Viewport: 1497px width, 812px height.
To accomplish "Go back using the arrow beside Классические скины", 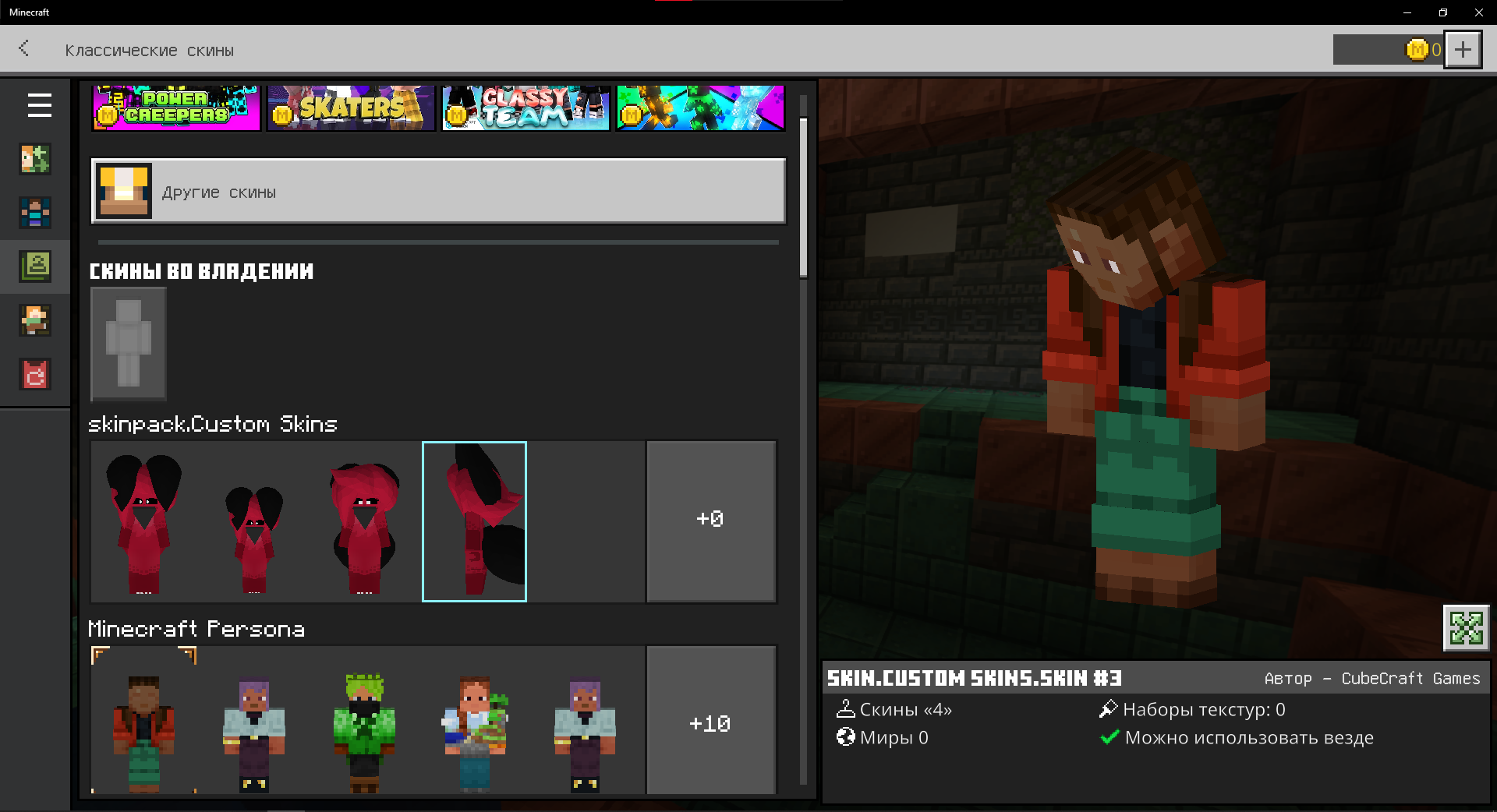I will [24, 48].
